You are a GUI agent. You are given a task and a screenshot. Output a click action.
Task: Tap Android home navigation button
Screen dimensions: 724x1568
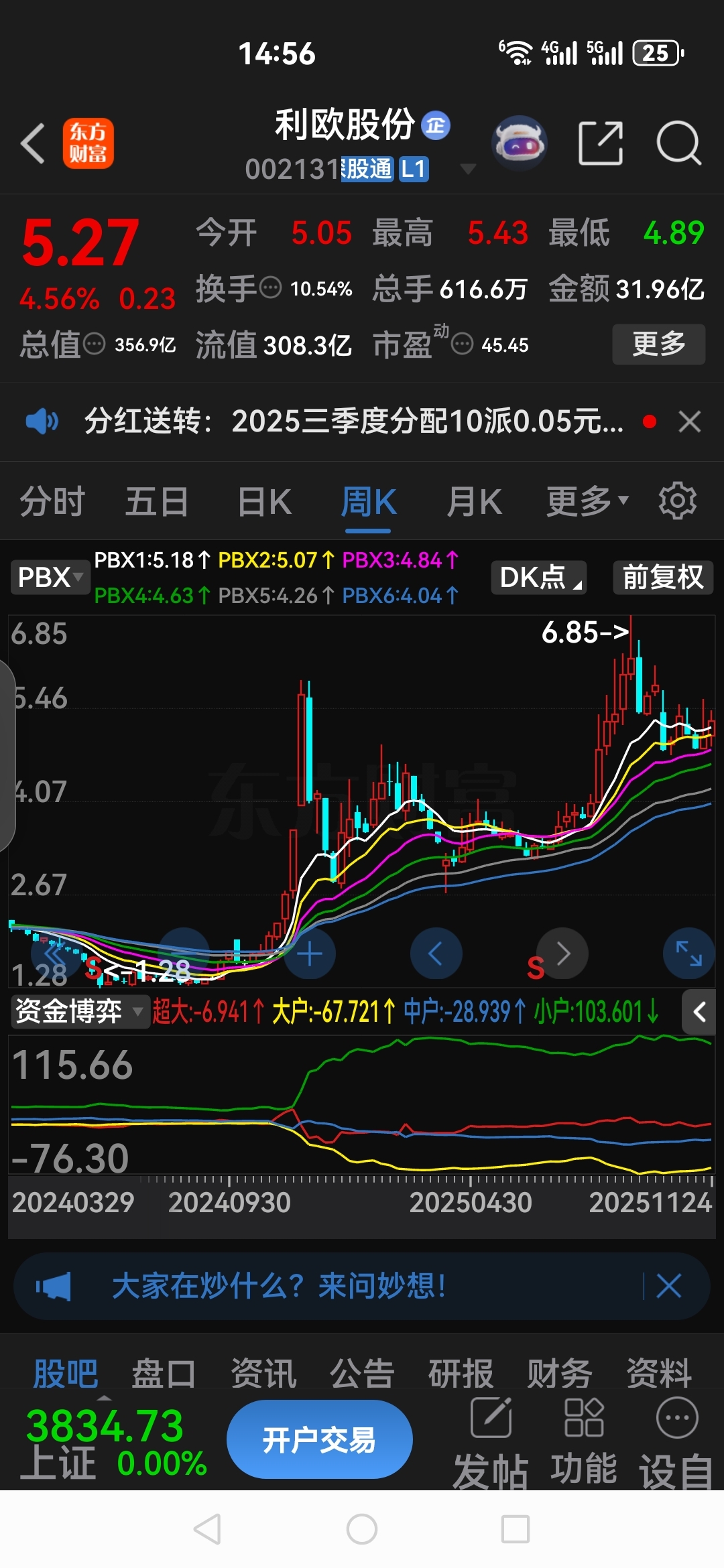coord(362,1529)
